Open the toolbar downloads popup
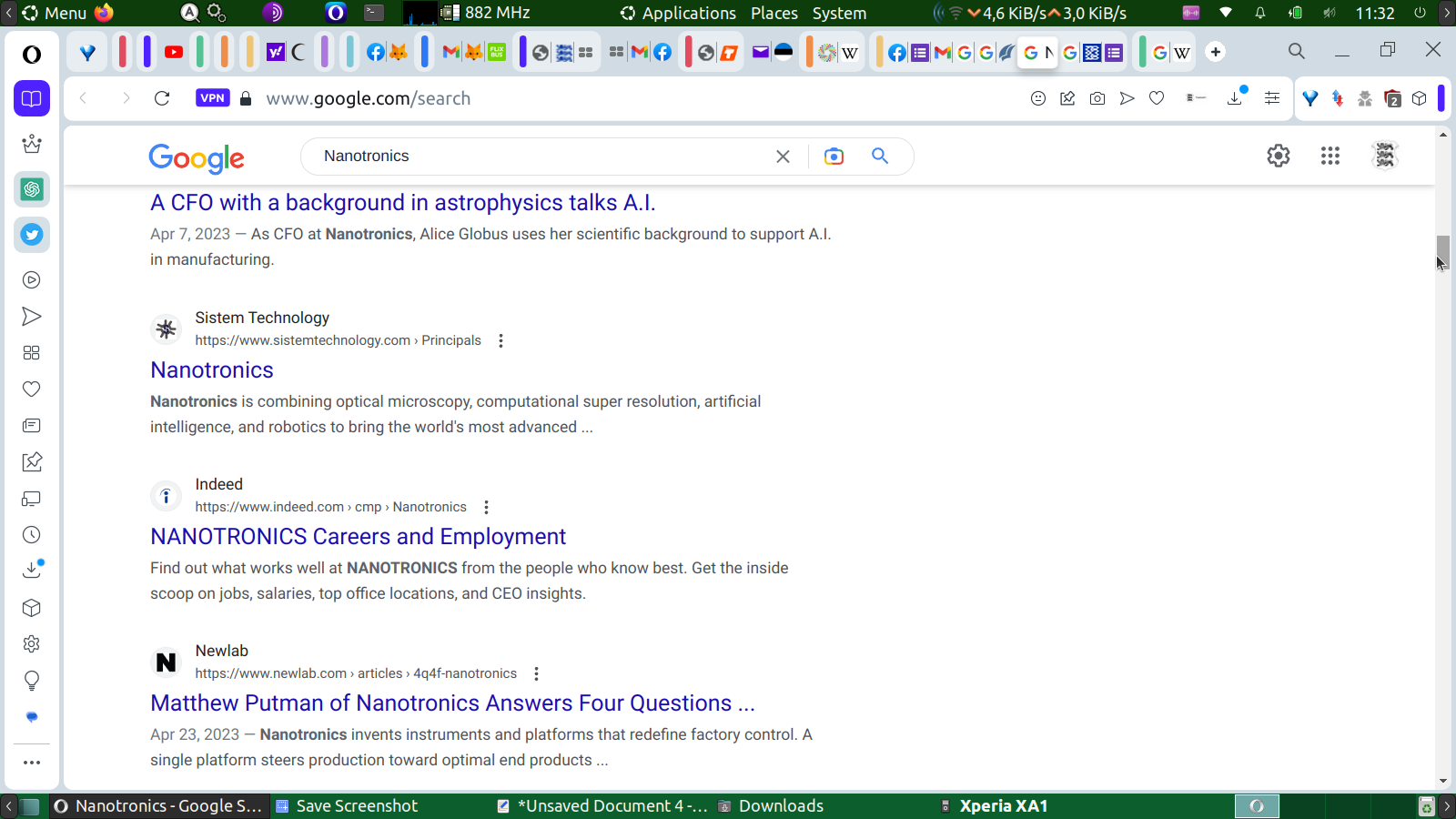The height and width of the screenshot is (819, 1456). pos(1236,97)
